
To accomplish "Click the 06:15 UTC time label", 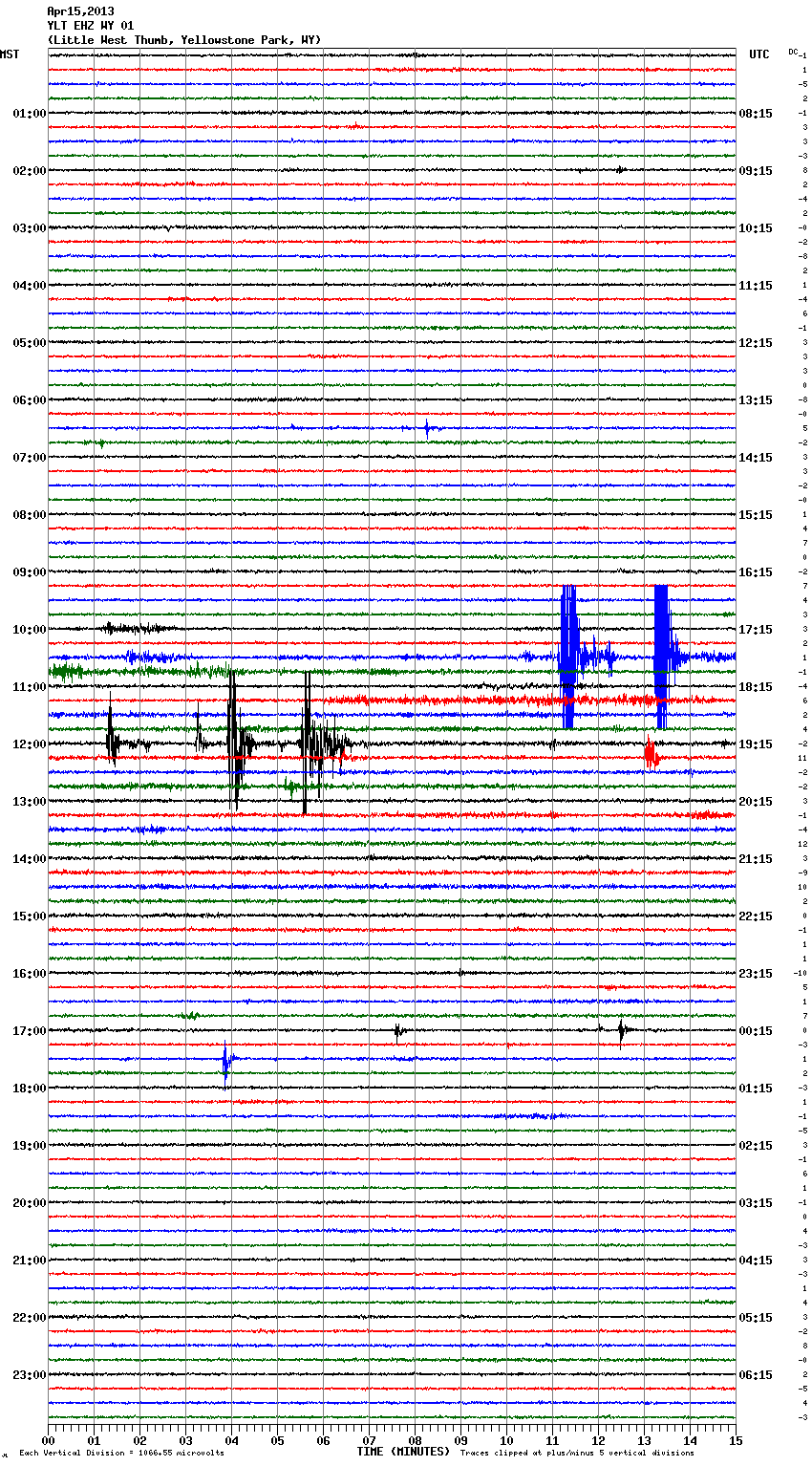I will tap(756, 1375).
